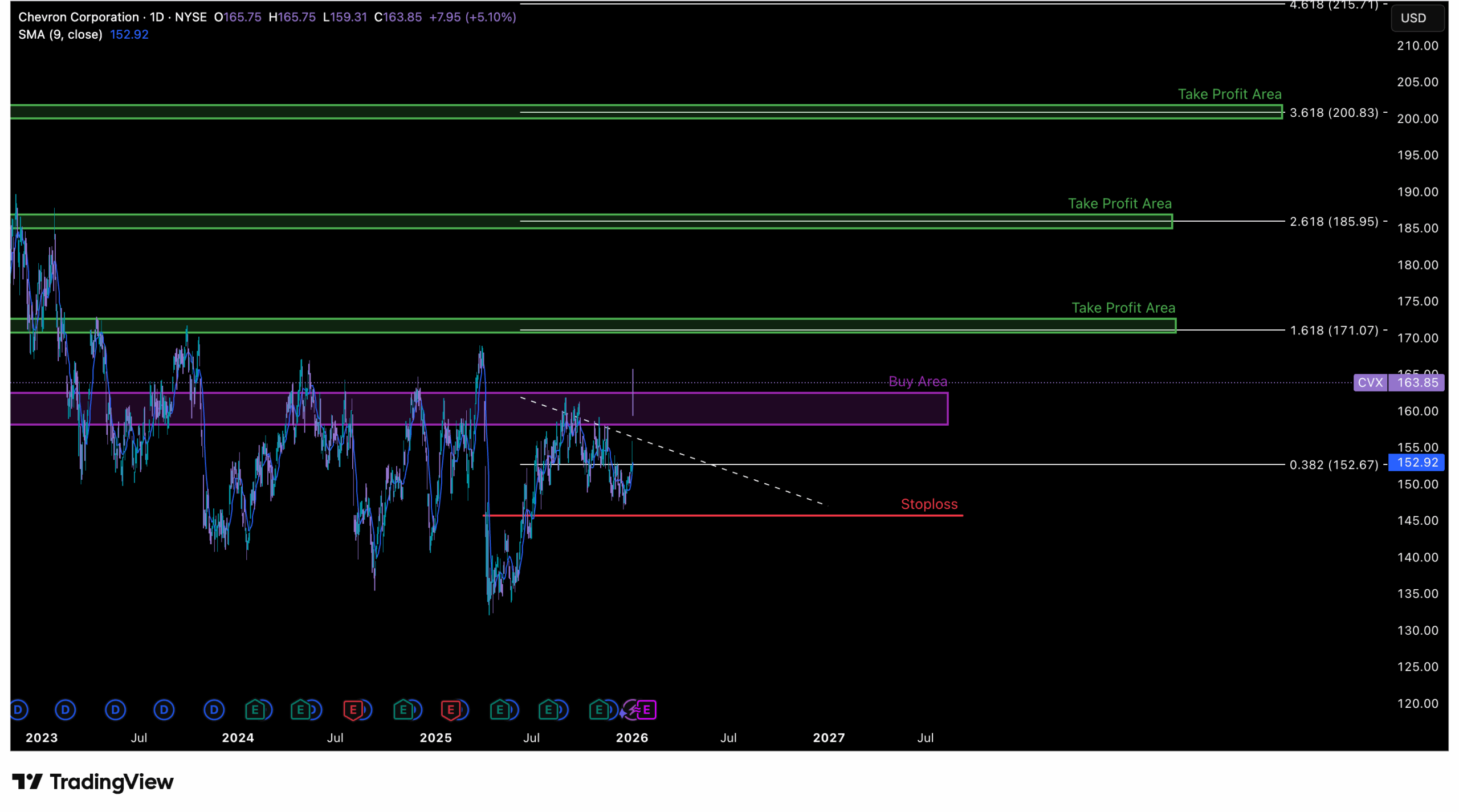This screenshot has width=1459, height=812.
Task: Click the red Stoploss text label
Action: (x=929, y=504)
